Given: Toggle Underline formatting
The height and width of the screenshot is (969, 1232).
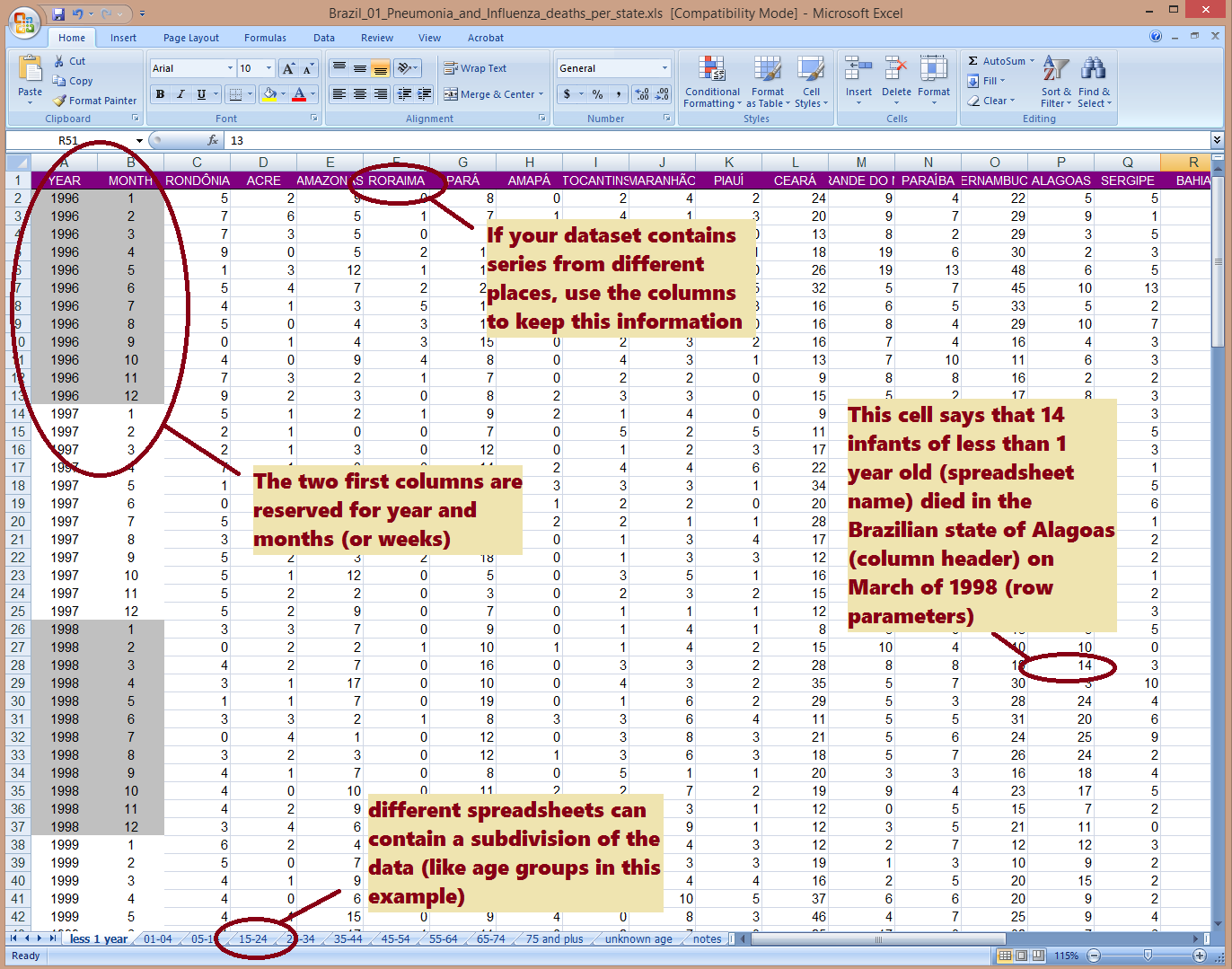Looking at the screenshot, I should click(x=201, y=94).
